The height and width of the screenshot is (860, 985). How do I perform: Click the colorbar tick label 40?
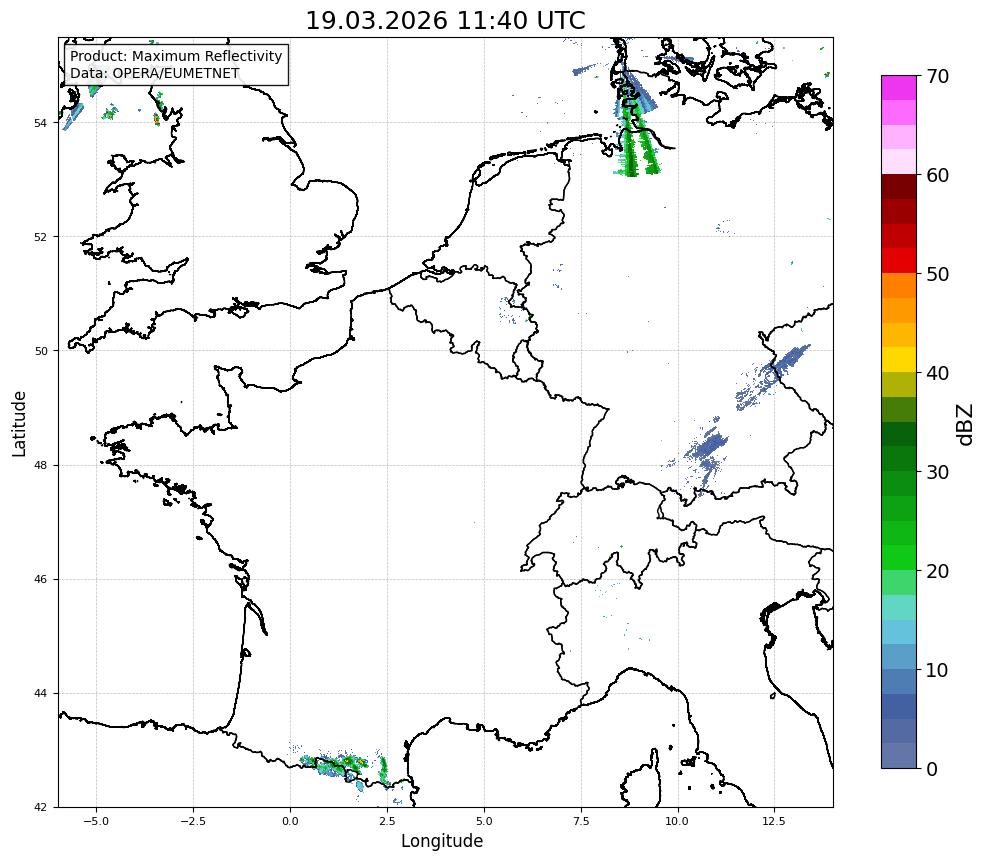(x=937, y=373)
